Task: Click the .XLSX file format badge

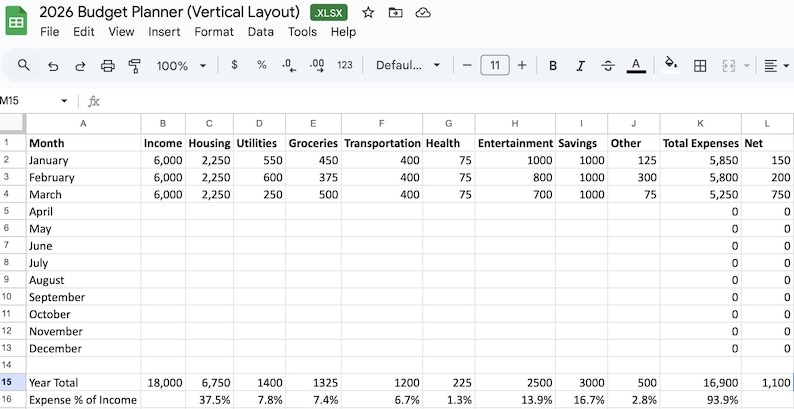Action: [329, 13]
